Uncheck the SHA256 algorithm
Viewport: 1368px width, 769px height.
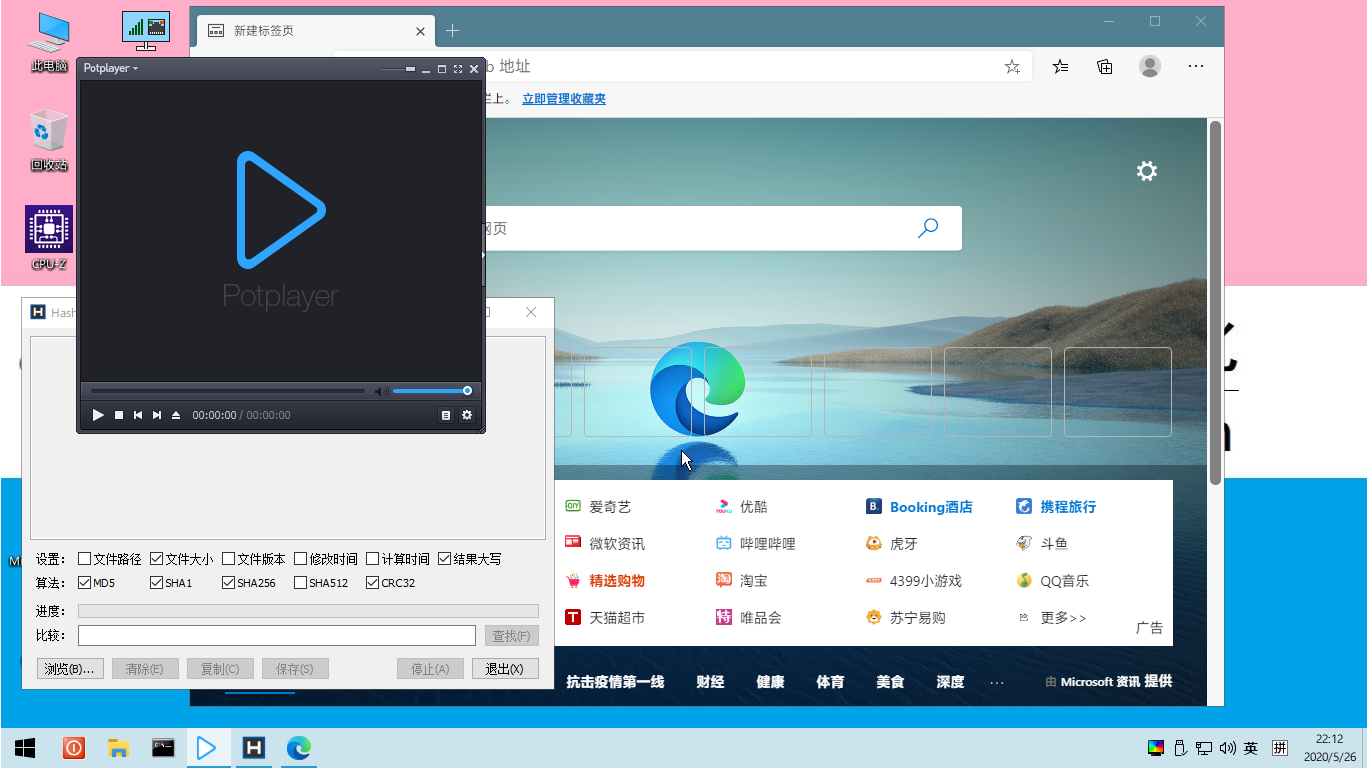pyautogui.click(x=229, y=583)
